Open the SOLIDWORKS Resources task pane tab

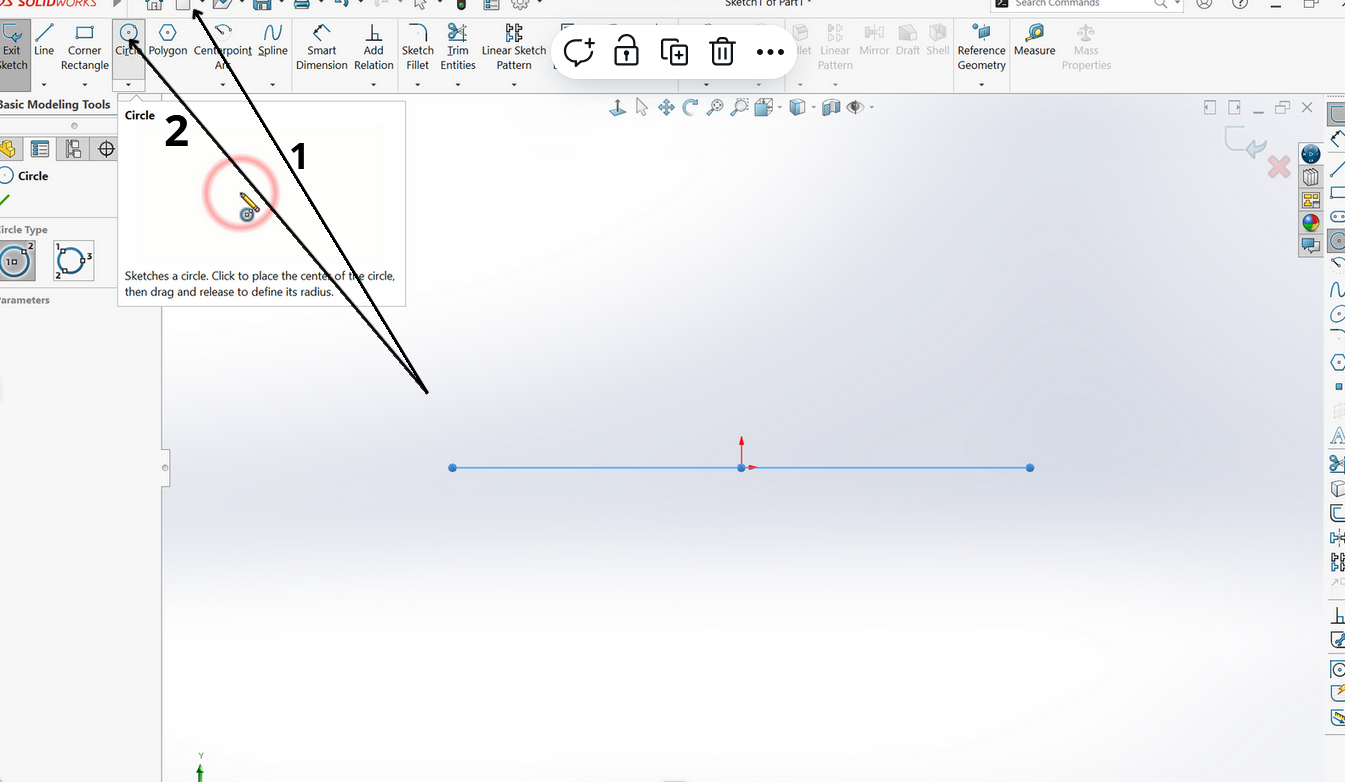tap(1310, 154)
